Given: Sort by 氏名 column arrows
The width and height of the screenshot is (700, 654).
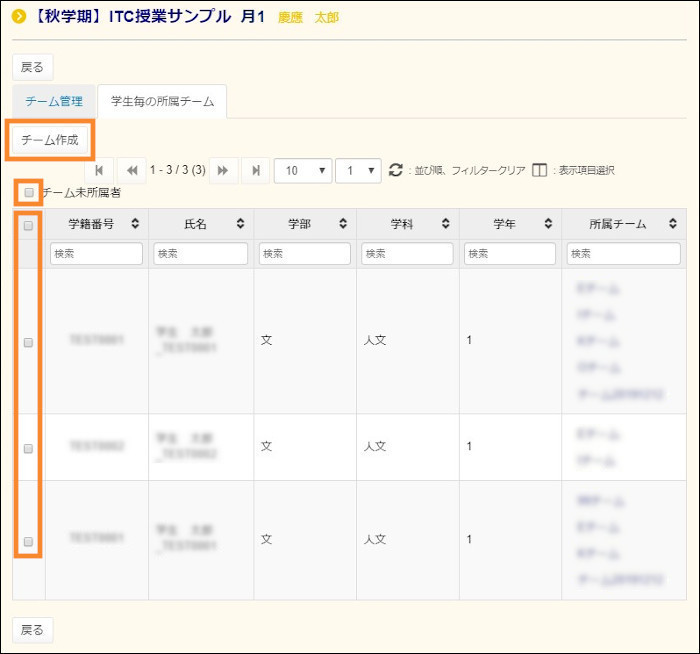Looking at the screenshot, I should pos(240,225).
